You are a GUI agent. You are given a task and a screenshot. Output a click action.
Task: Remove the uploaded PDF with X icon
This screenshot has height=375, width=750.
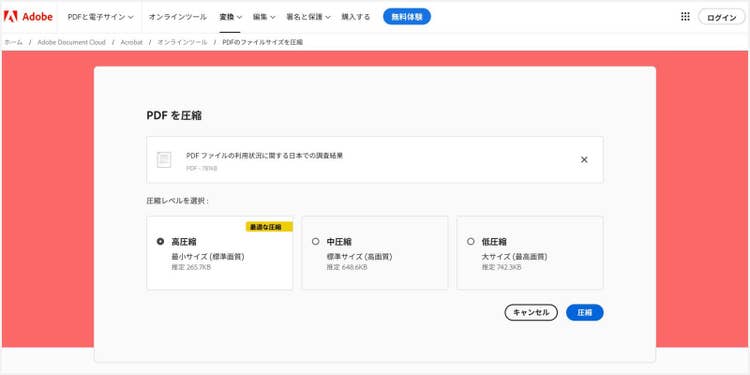(x=584, y=160)
